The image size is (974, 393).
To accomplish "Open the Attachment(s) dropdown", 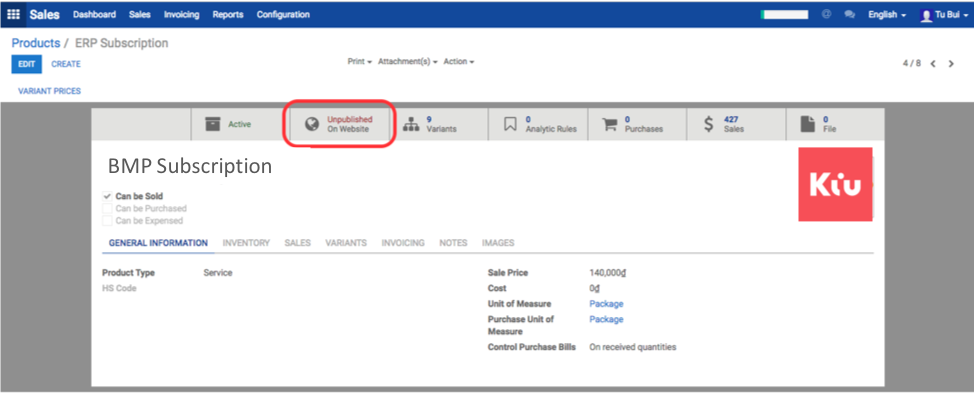I will pyautogui.click(x=407, y=62).
